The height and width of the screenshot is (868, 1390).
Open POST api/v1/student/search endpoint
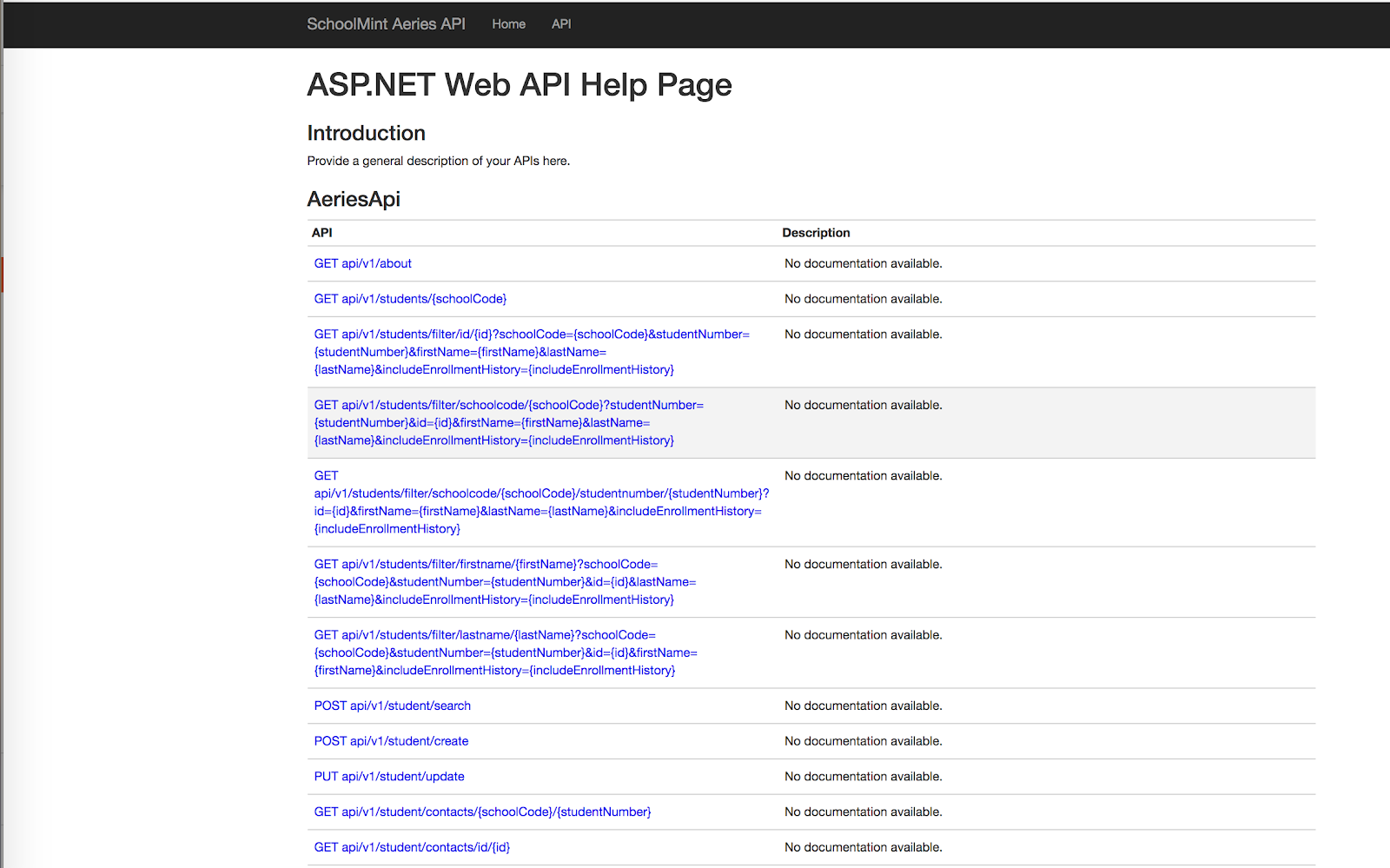pos(392,706)
